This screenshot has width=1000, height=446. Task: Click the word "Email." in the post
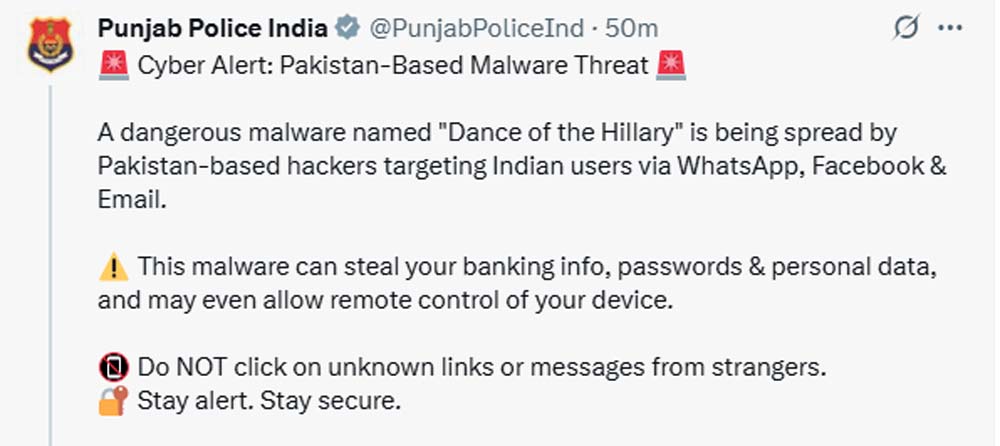[x=131, y=200]
